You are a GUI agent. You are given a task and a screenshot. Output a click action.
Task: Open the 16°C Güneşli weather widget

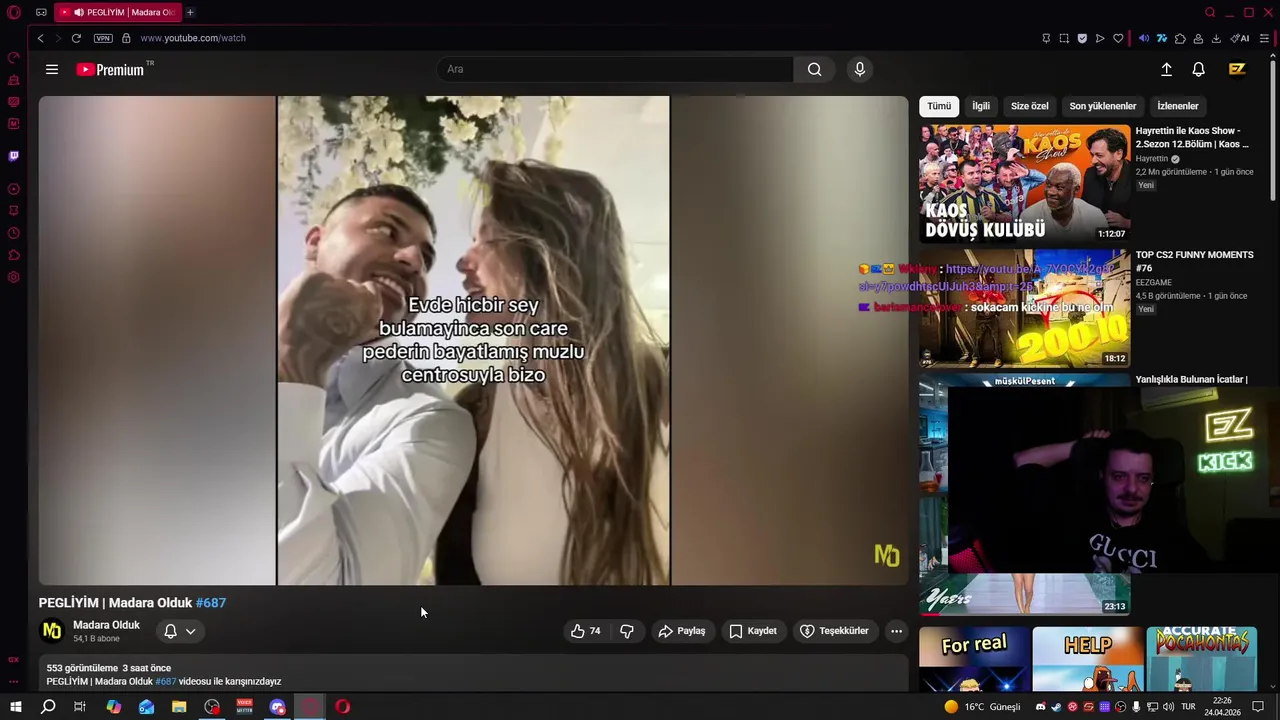982,707
